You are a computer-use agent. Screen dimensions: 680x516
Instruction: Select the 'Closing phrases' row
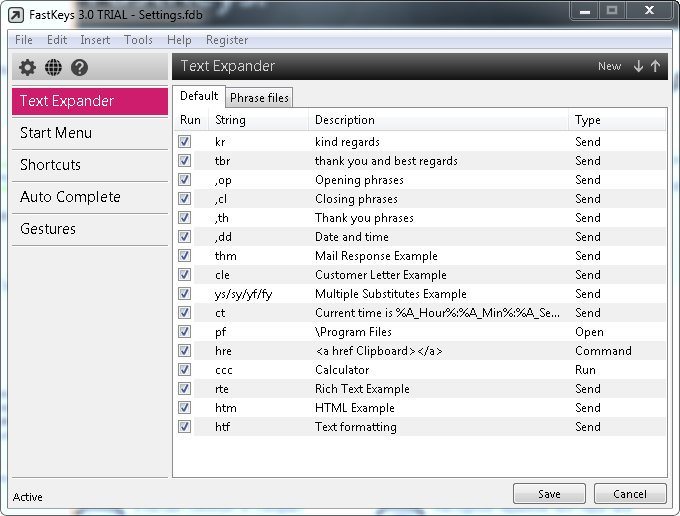420,199
